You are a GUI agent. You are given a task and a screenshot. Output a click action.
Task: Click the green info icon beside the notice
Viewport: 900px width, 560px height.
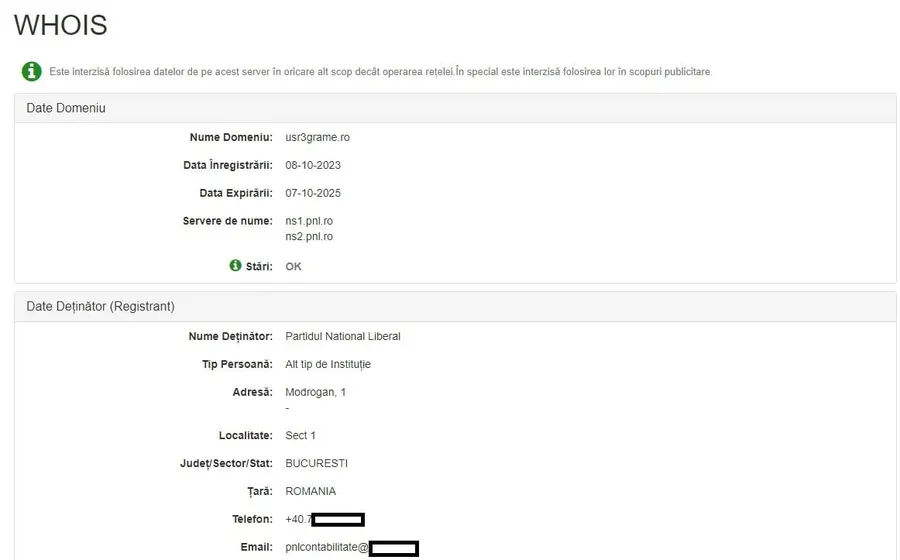click(32, 71)
